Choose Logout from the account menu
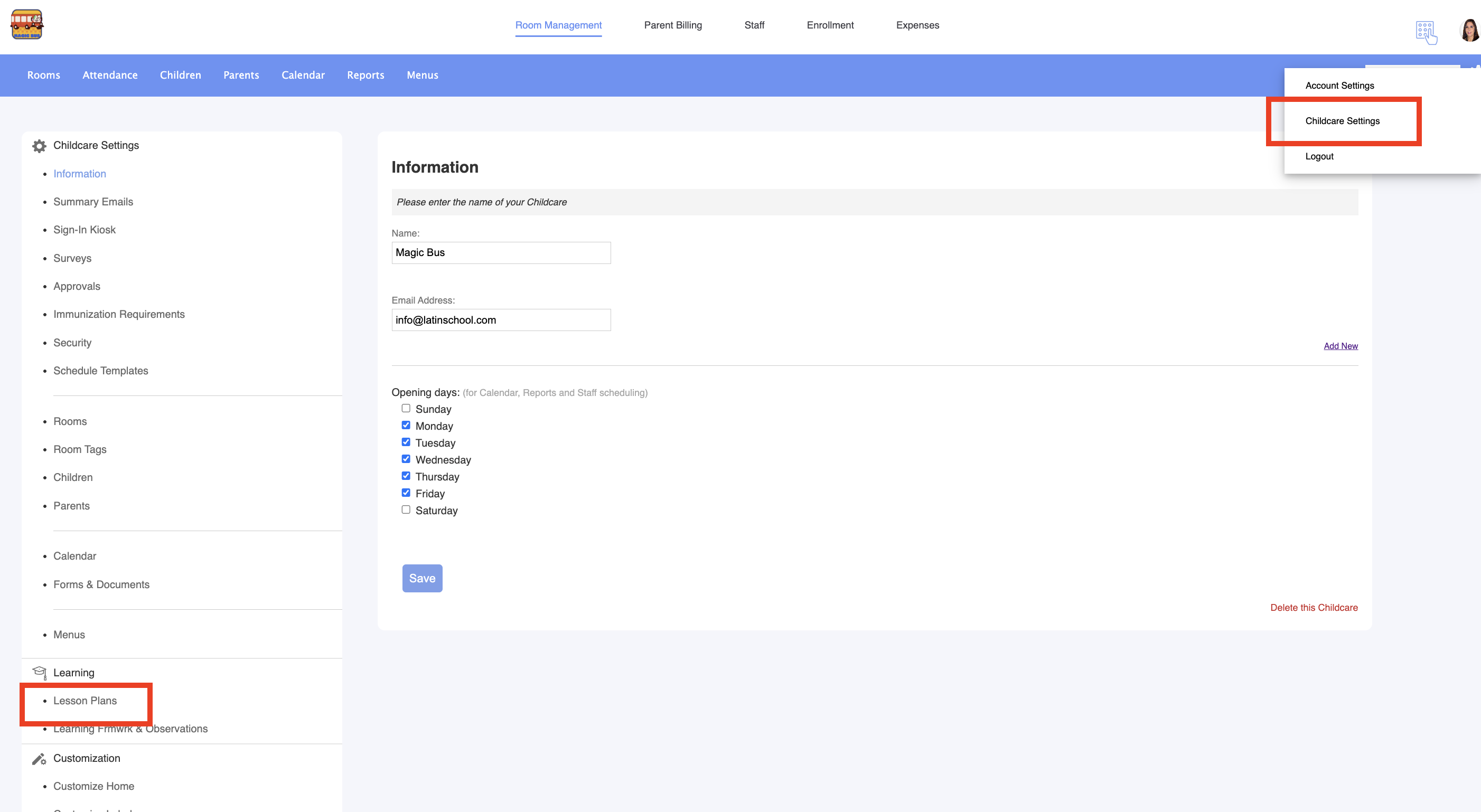Viewport: 1481px width, 812px height. click(x=1319, y=156)
